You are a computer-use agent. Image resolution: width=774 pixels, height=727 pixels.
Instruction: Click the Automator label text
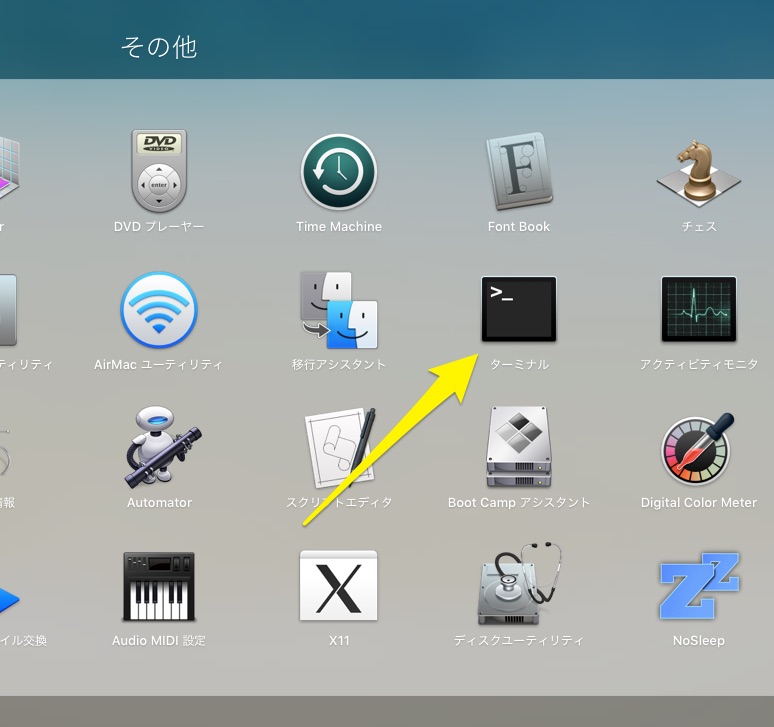click(159, 502)
